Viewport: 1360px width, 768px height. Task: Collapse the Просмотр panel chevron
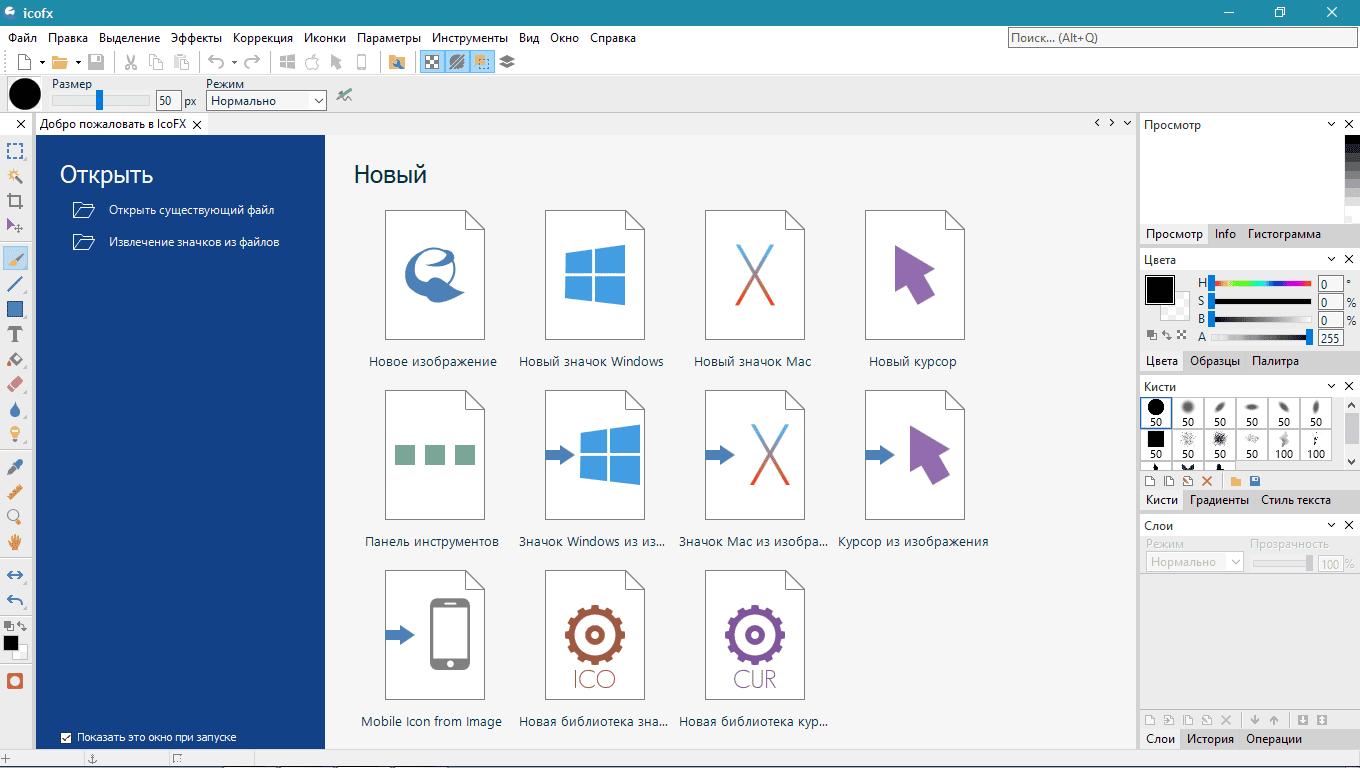(x=1331, y=124)
